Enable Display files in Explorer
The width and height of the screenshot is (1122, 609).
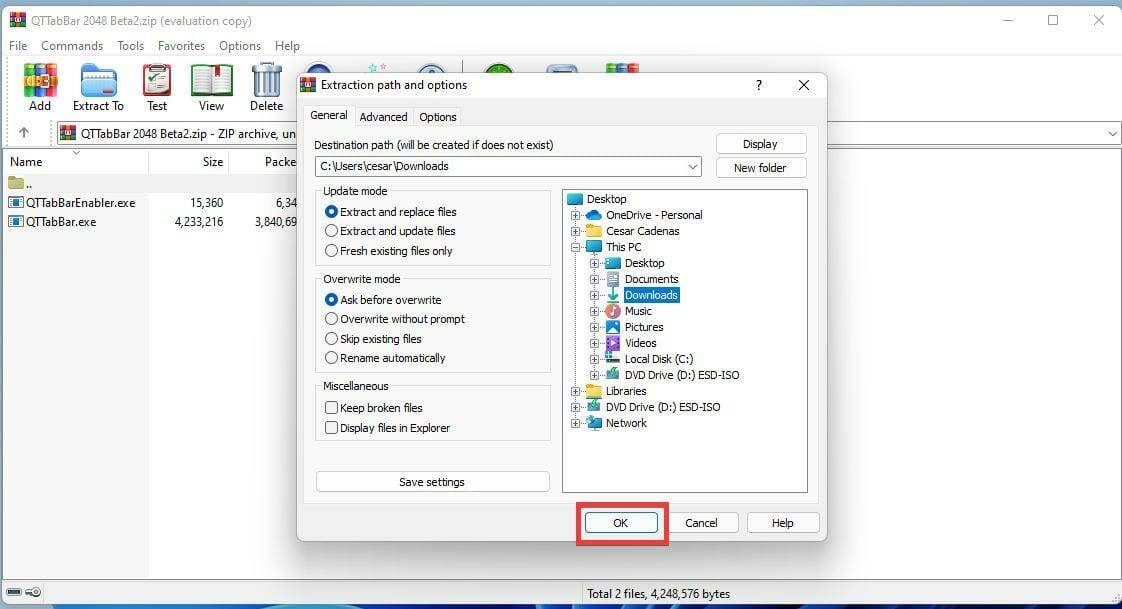point(332,427)
